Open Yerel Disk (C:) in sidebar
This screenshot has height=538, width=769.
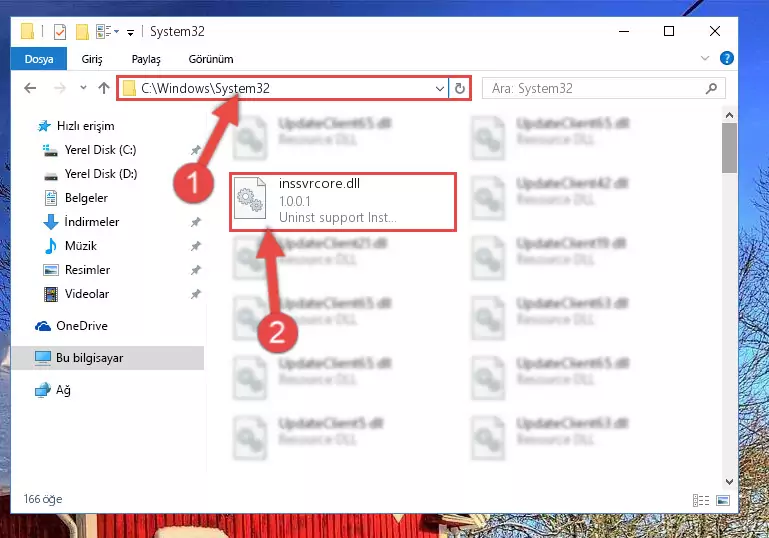(89, 150)
